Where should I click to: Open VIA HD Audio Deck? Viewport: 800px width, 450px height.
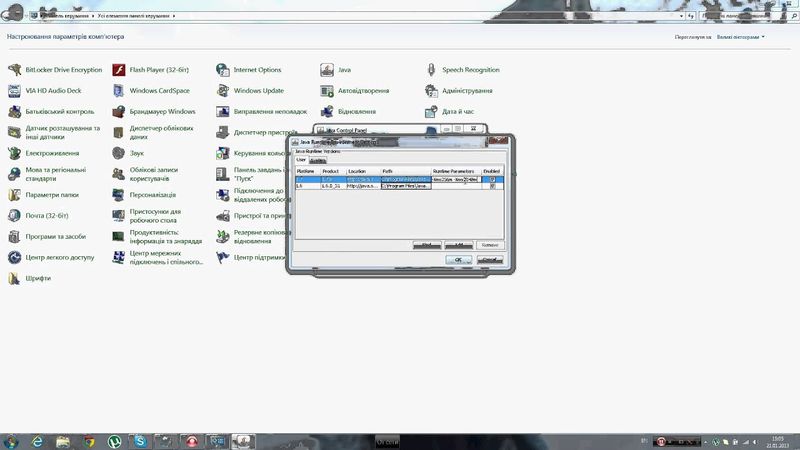coord(15,90)
